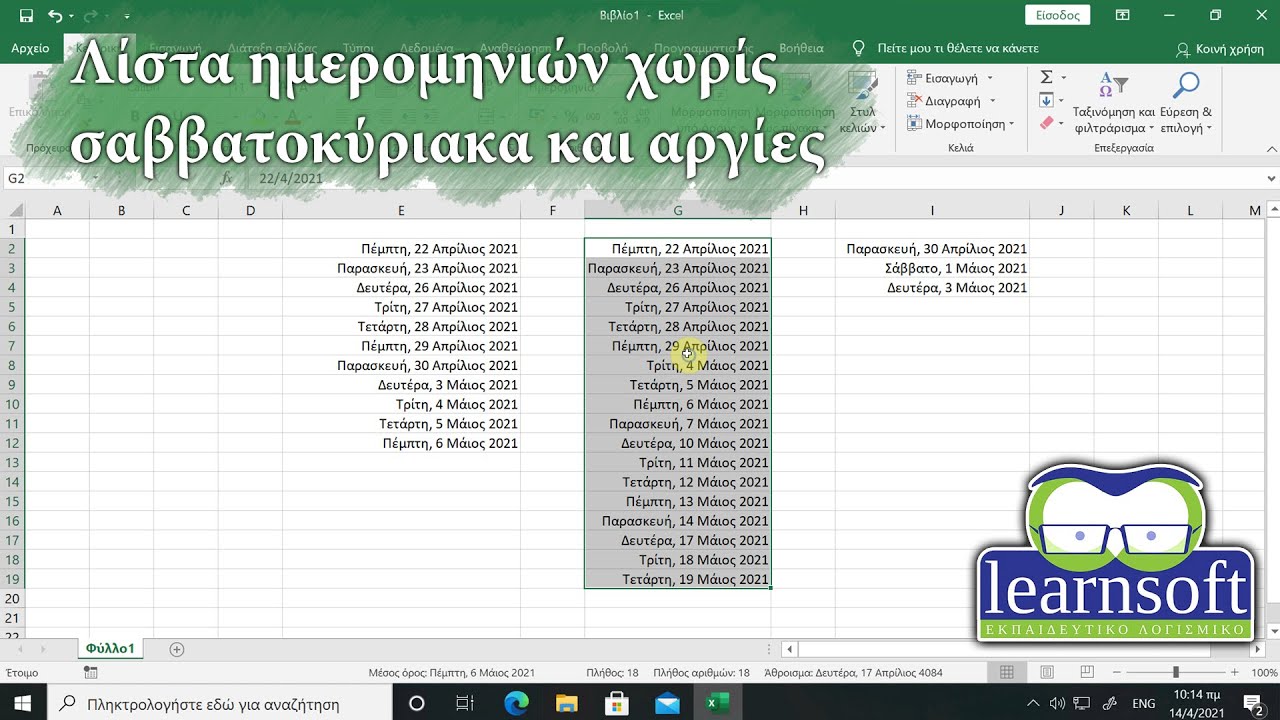Select cell Πέμπτη, 22 Απρίλιος 2021 in column E
The width and height of the screenshot is (1280, 720).
tap(401, 249)
